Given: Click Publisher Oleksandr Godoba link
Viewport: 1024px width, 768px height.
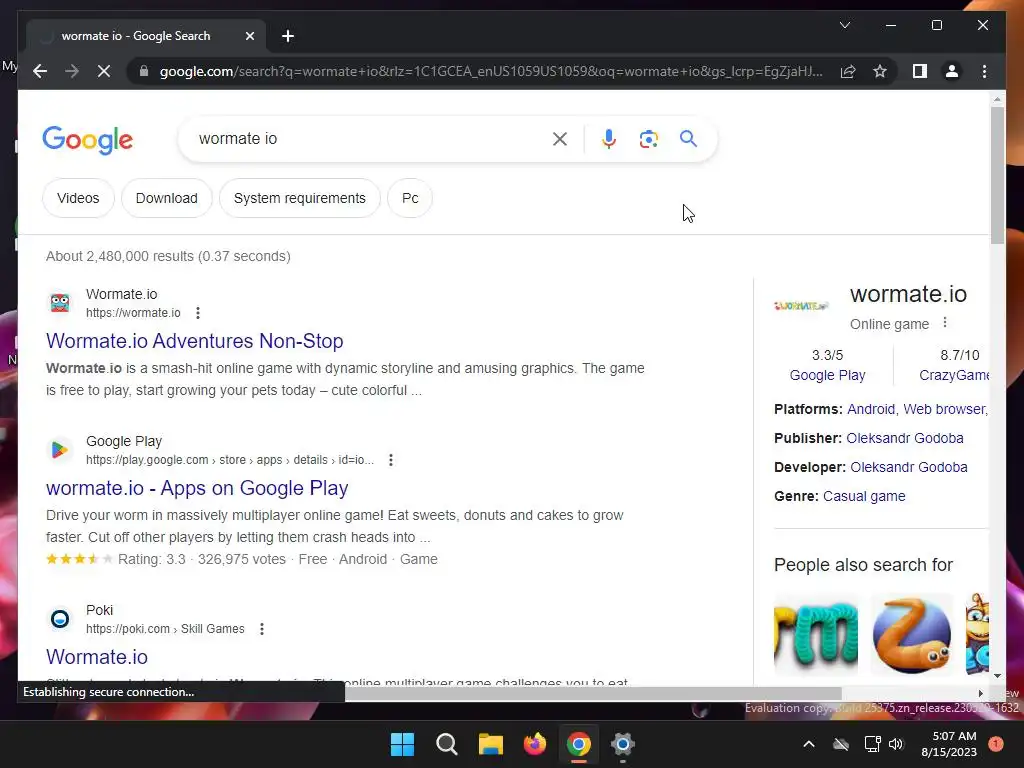Looking at the screenshot, I should [904, 438].
